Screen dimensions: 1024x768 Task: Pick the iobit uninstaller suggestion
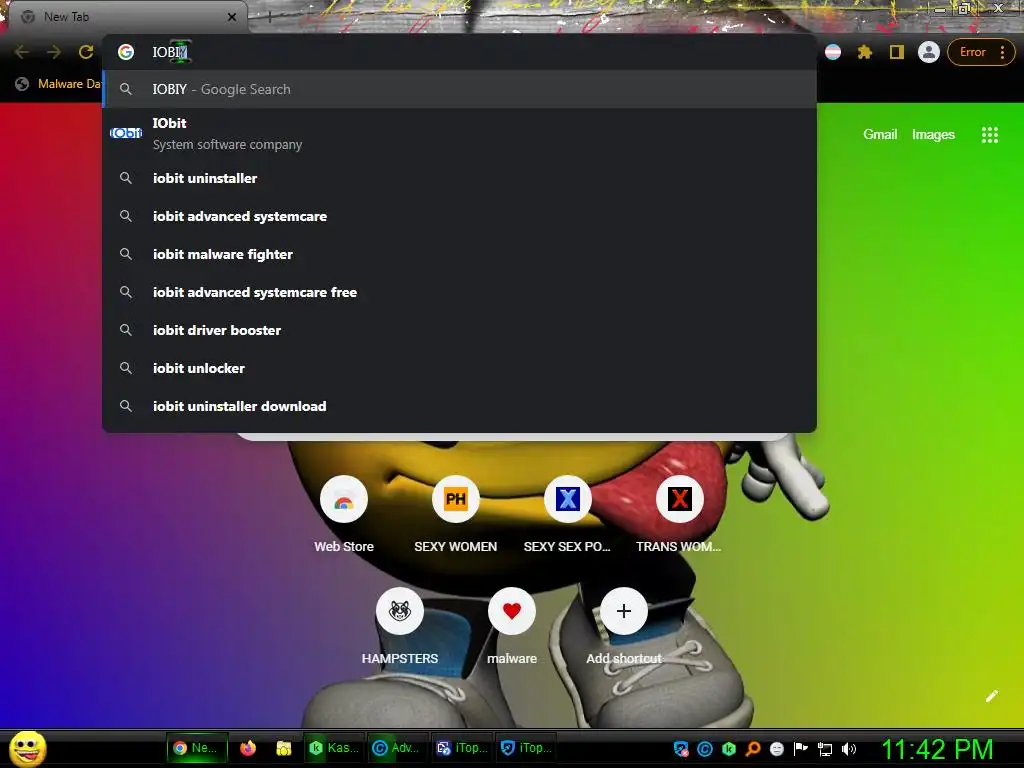460,178
